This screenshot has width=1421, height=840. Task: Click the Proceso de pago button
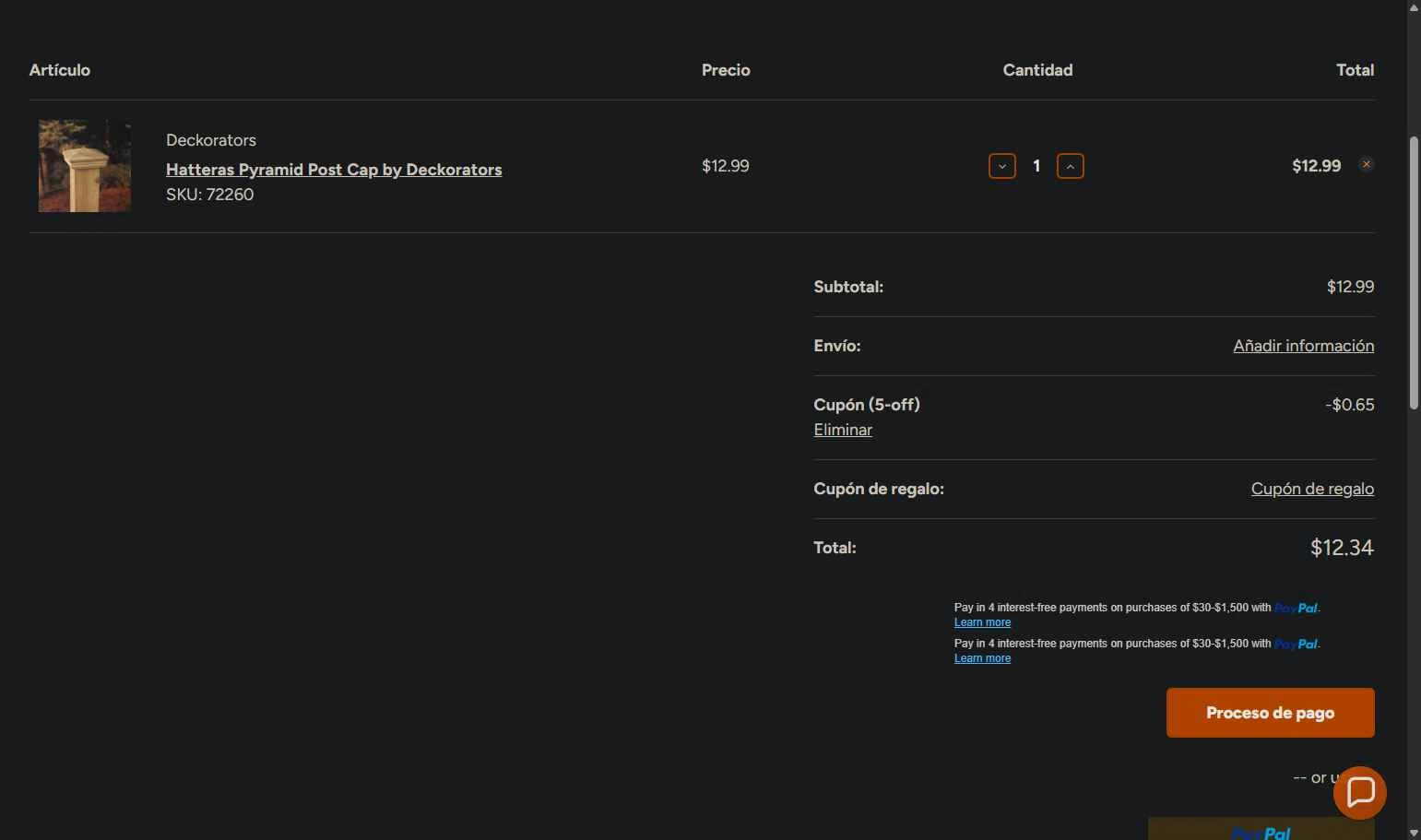(1271, 713)
